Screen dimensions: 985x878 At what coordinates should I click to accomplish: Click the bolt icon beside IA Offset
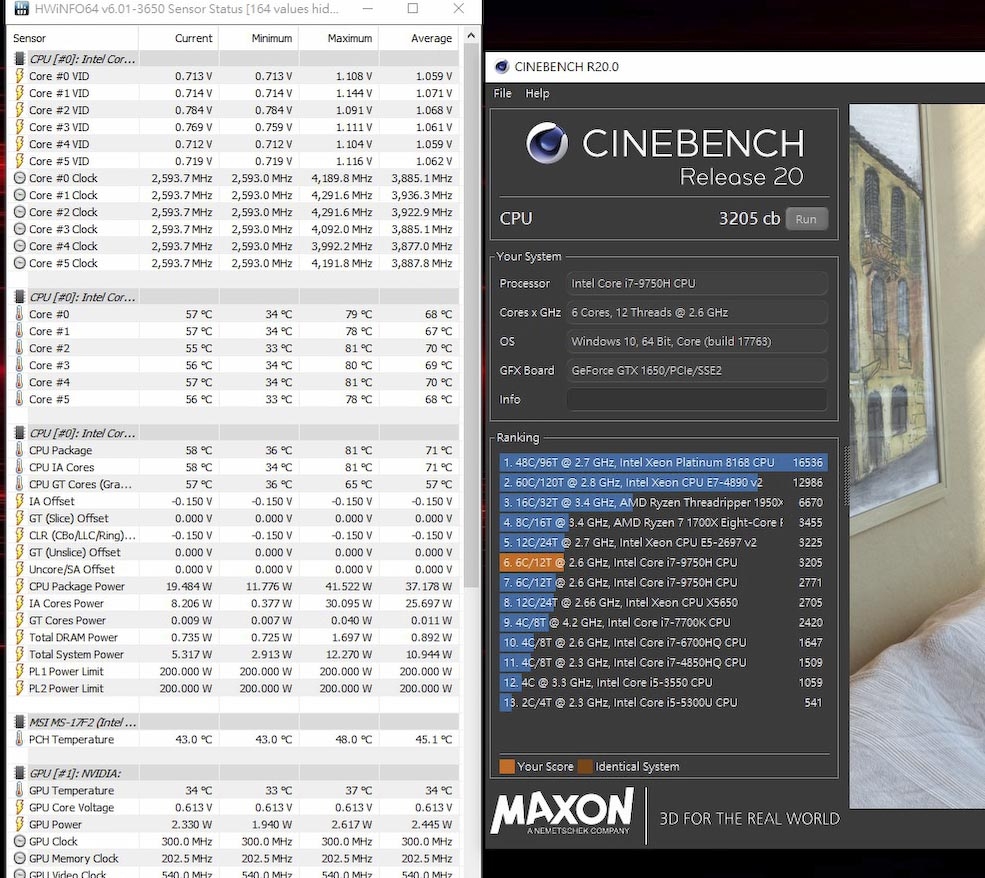tap(19, 501)
